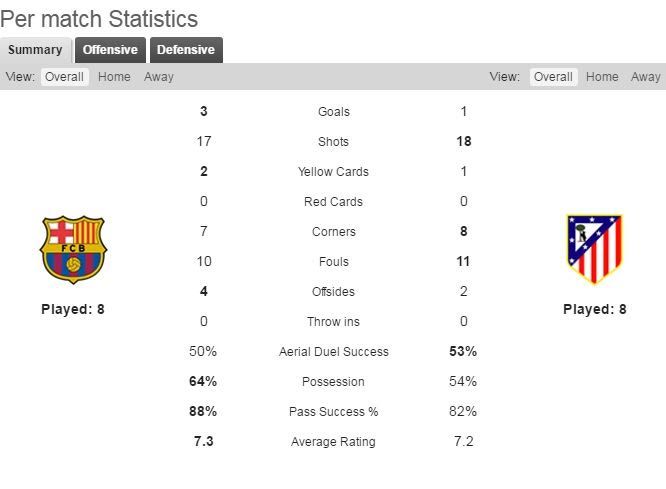Click the Possession statistic label
666x489 pixels.
click(x=334, y=382)
